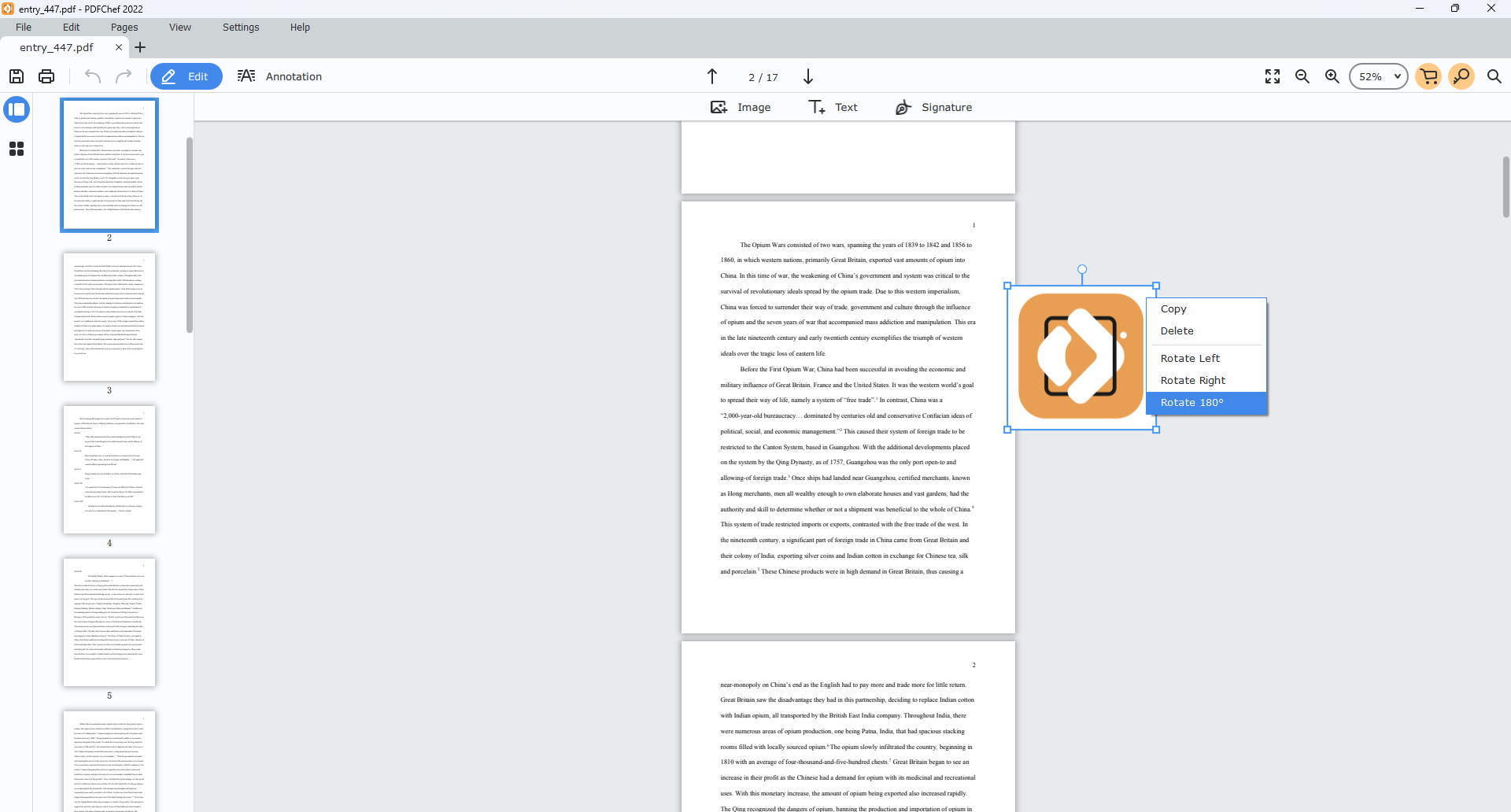Choose Rotate 180° from context menu
This screenshot has height=812, width=1511.
pyautogui.click(x=1206, y=403)
